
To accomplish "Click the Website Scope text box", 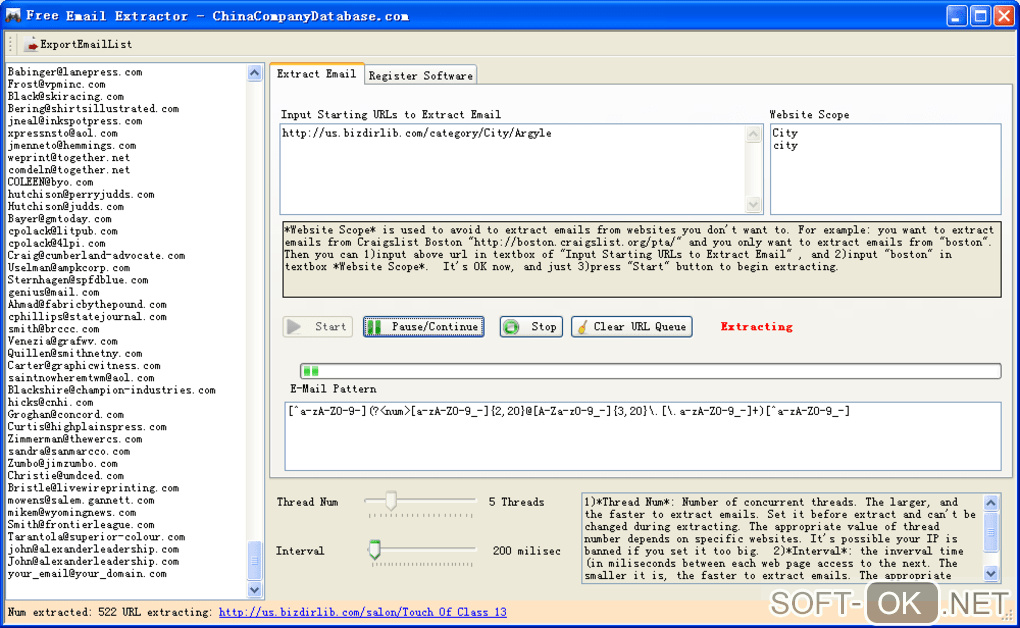I will 885,169.
